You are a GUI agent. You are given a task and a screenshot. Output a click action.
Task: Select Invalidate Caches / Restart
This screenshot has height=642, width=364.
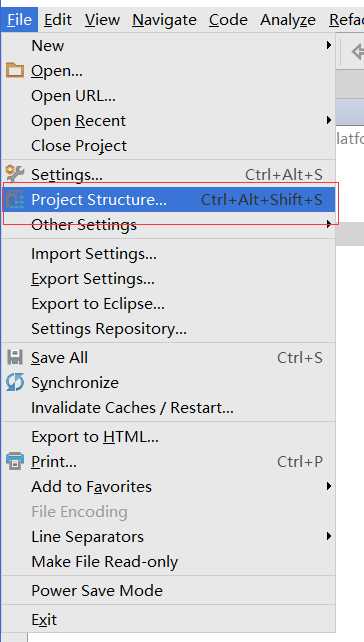tap(168, 407)
